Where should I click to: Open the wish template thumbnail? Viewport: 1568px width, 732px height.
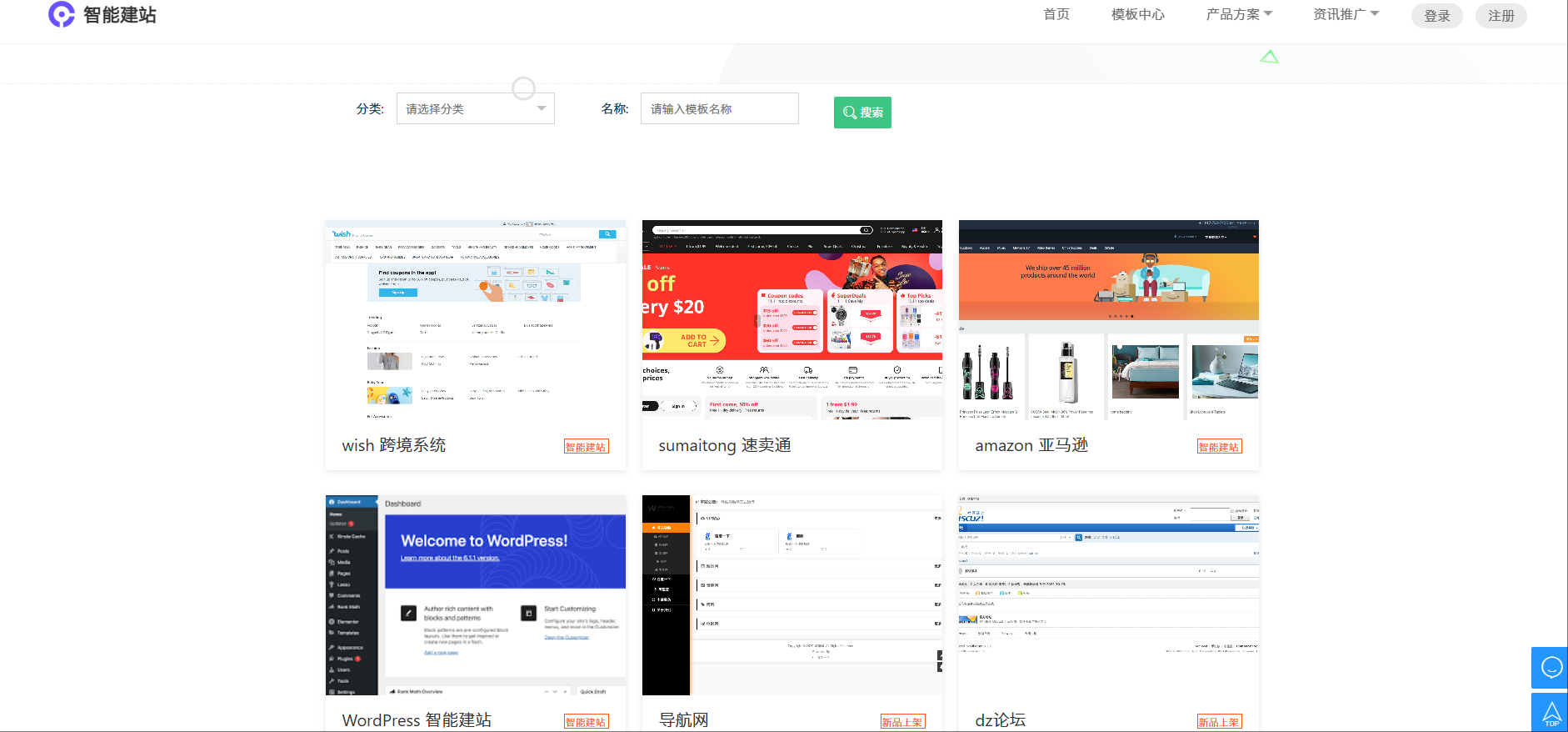[476, 319]
